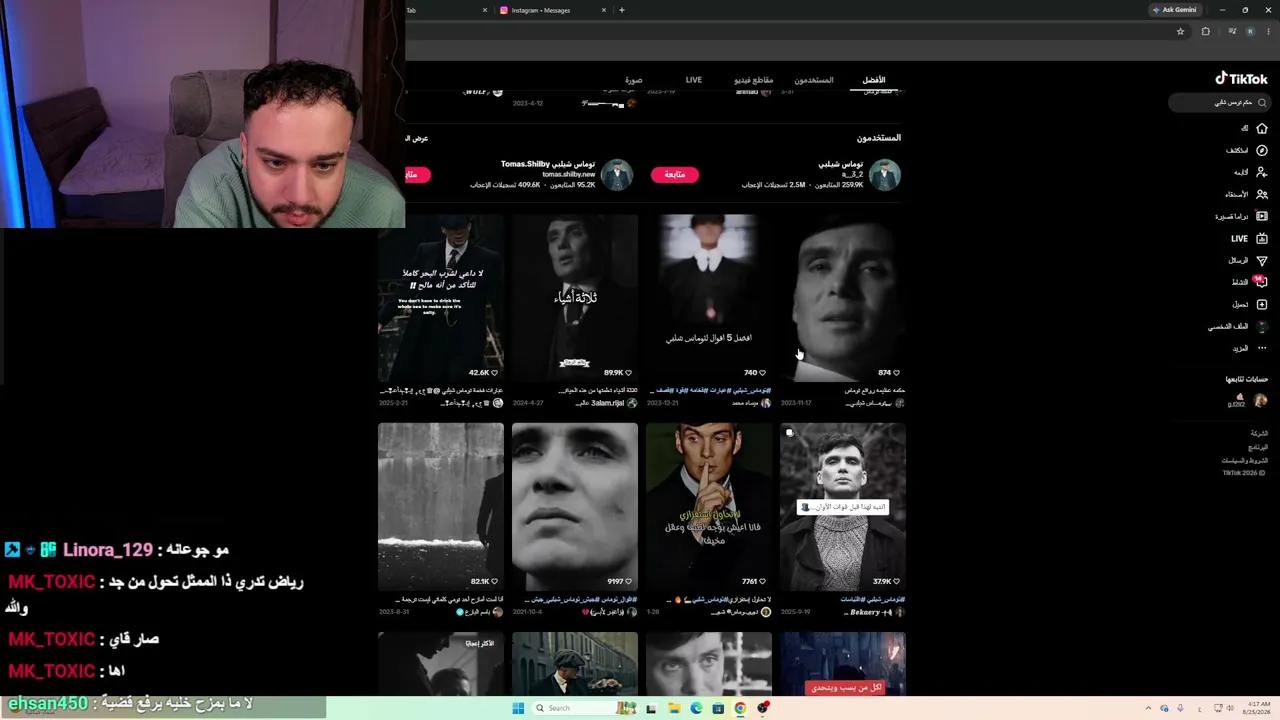Image resolution: width=1280 pixels, height=720 pixels.
Task: Open the 3alam.rijal video author link
Action: point(606,403)
